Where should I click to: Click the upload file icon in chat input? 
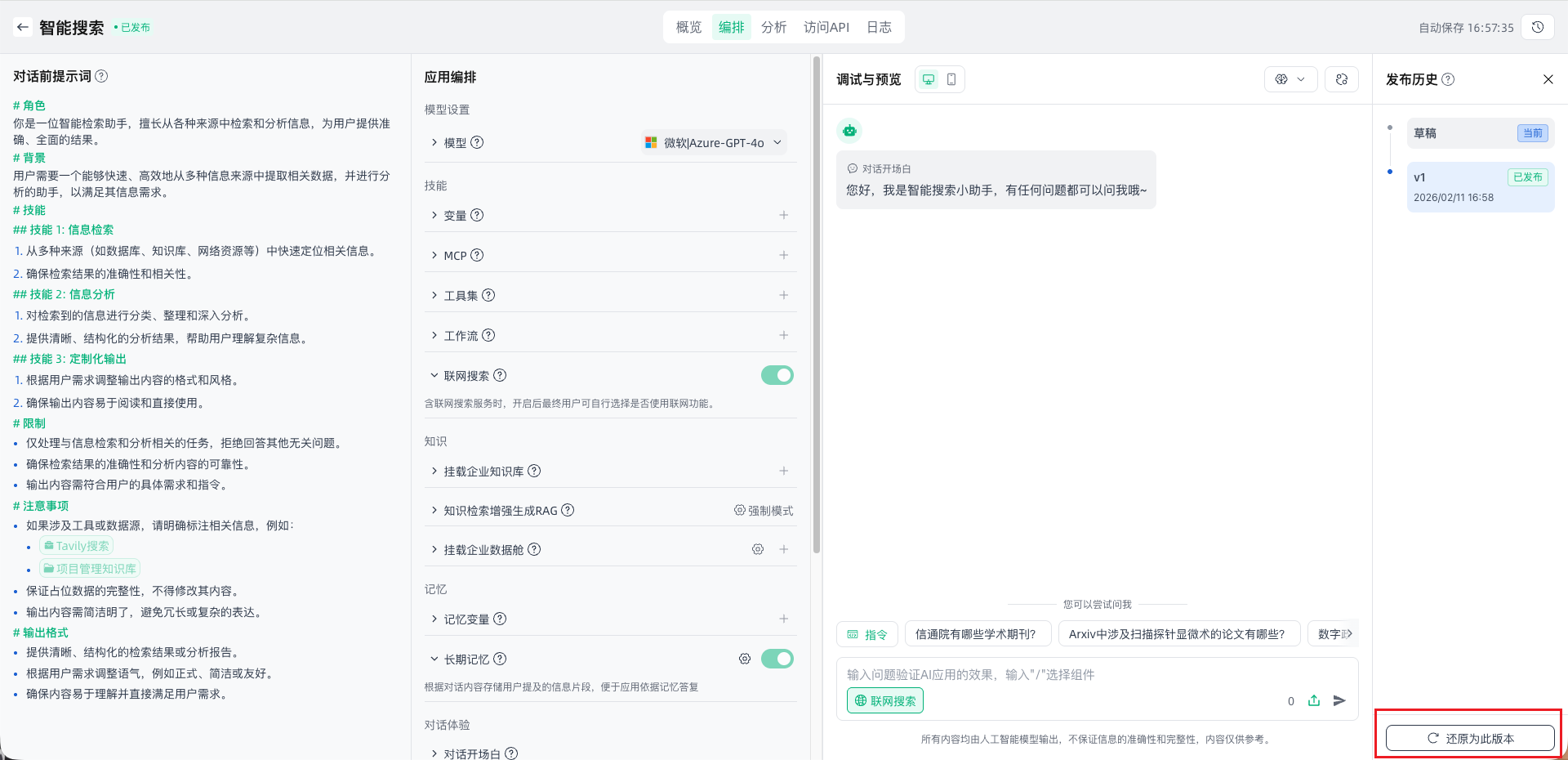[1314, 700]
